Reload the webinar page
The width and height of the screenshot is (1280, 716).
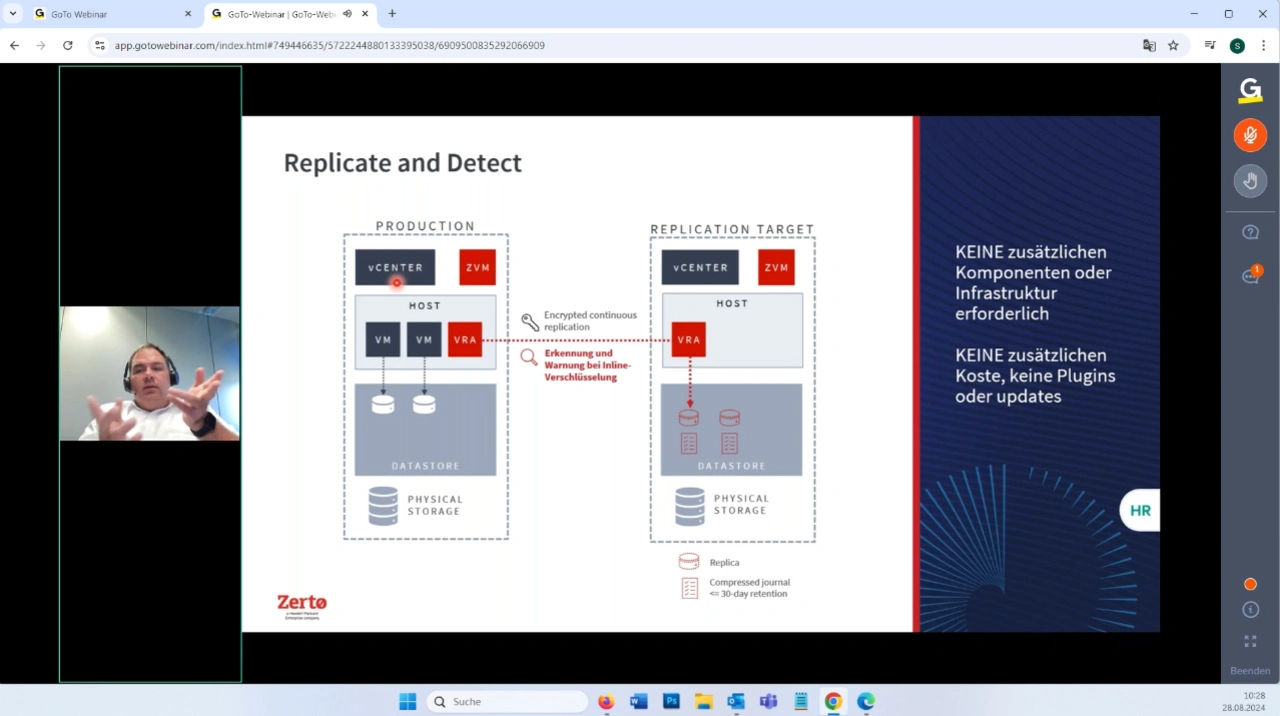(68, 45)
